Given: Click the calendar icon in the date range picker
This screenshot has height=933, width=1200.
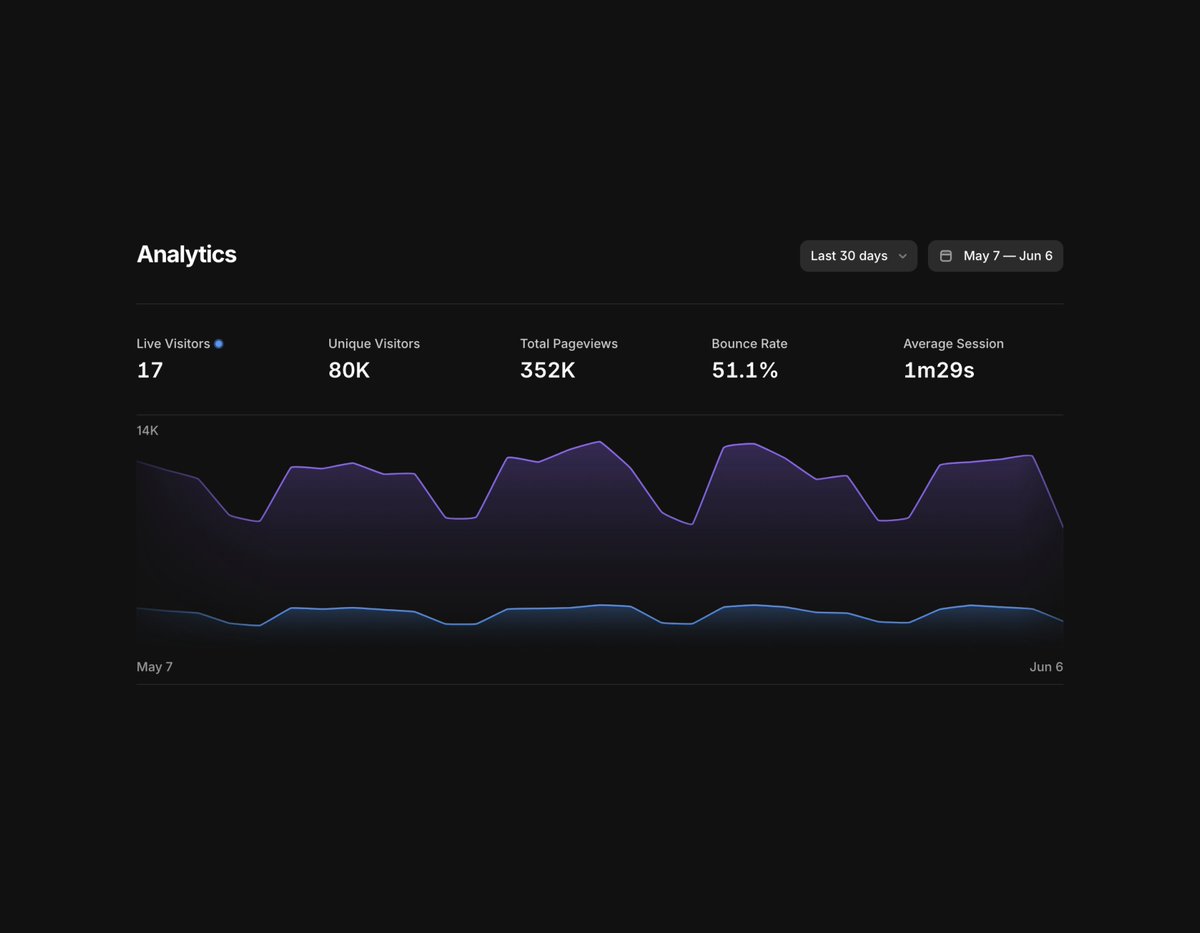Looking at the screenshot, I should click(x=945, y=256).
